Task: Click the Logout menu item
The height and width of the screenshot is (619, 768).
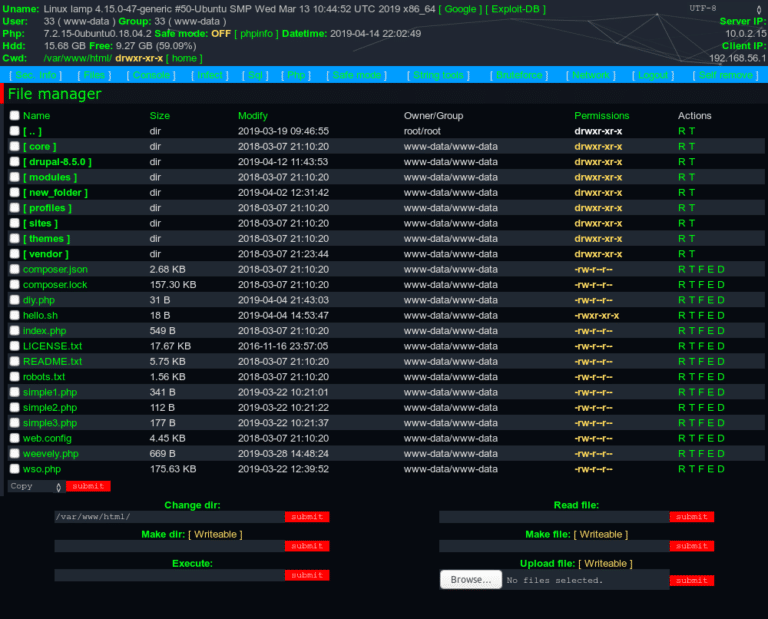Action: click(x=653, y=75)
